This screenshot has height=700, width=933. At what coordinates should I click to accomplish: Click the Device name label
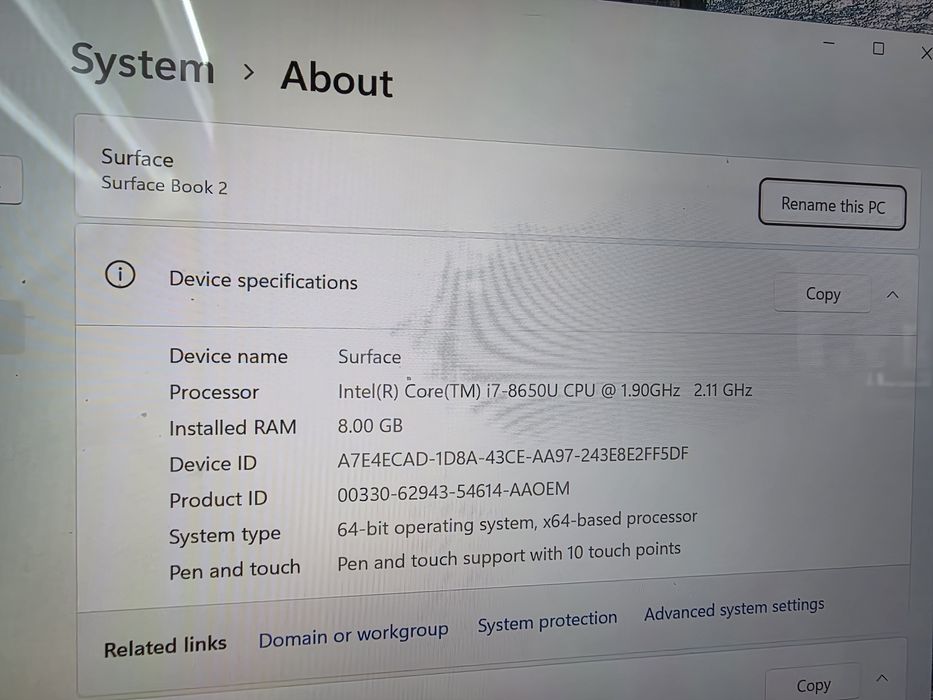[x=228, y=356]
